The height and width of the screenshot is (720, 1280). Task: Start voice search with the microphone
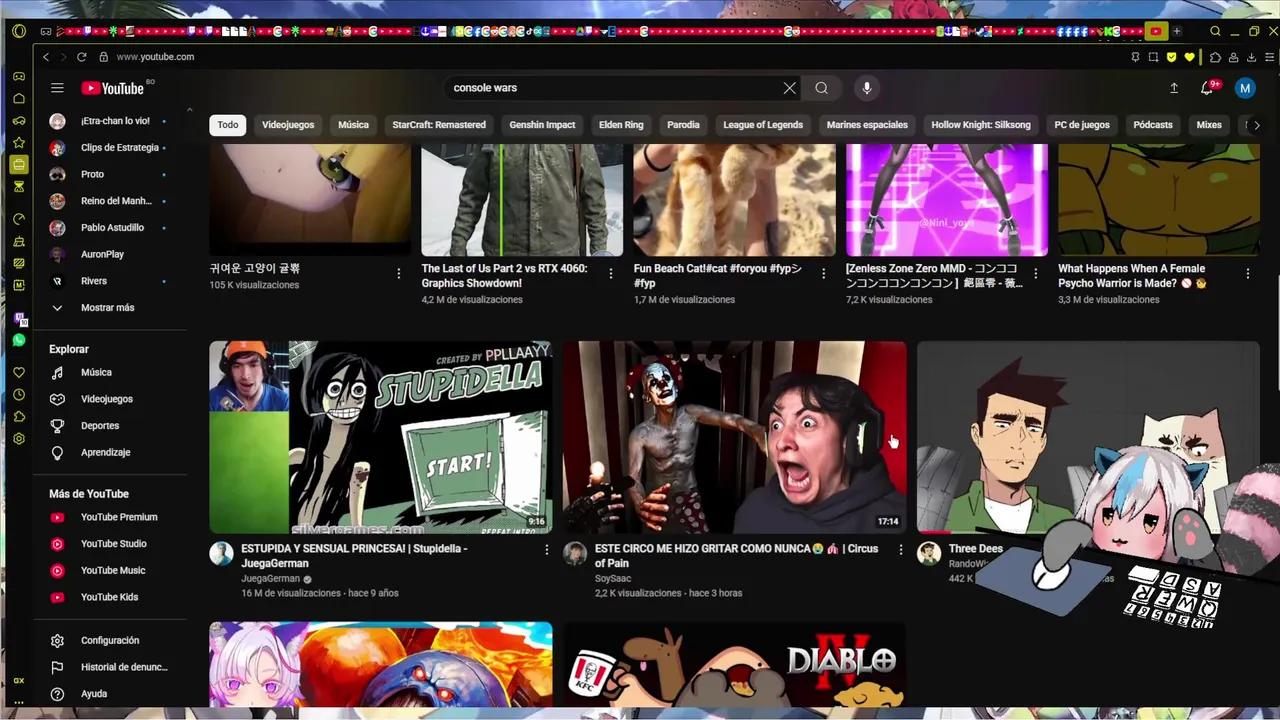(x=867, y=88)
